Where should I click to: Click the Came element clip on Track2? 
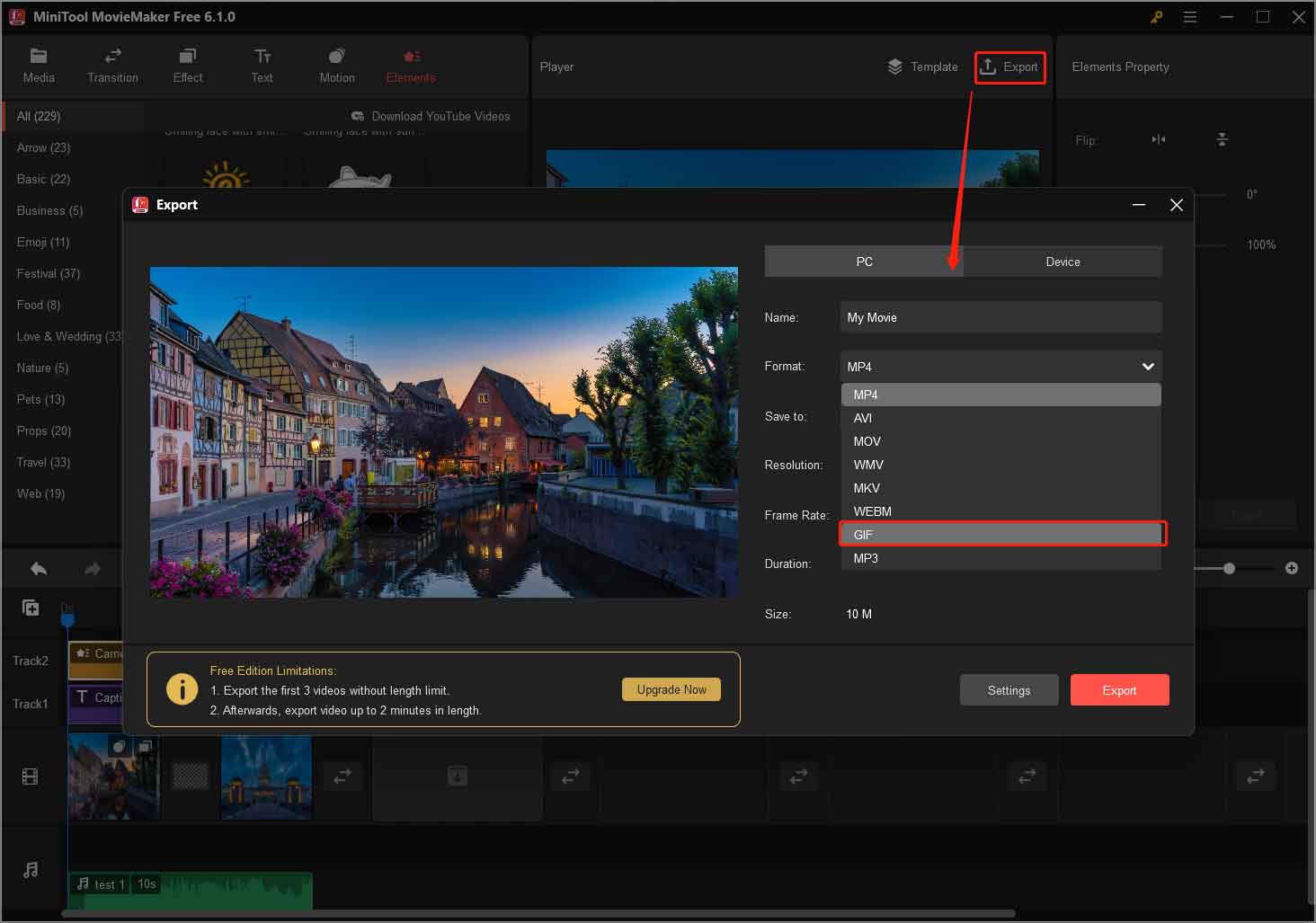click(95, 660)
